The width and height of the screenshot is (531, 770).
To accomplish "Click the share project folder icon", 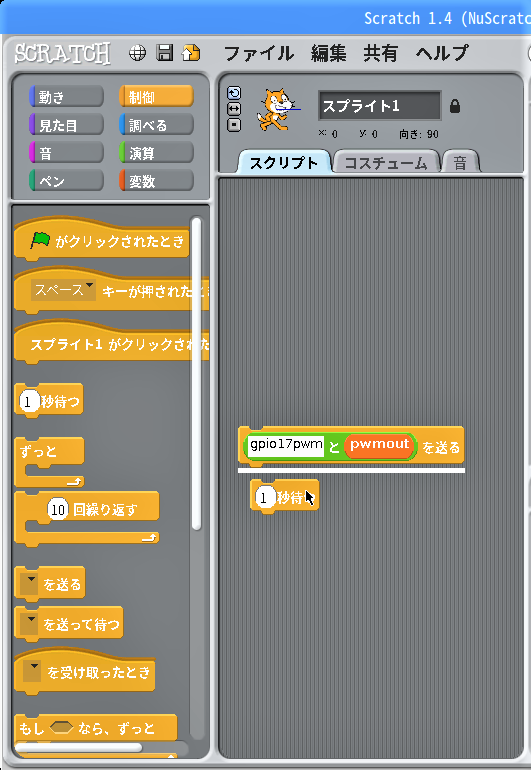I will pyautogui.click(x=191, y=53).
